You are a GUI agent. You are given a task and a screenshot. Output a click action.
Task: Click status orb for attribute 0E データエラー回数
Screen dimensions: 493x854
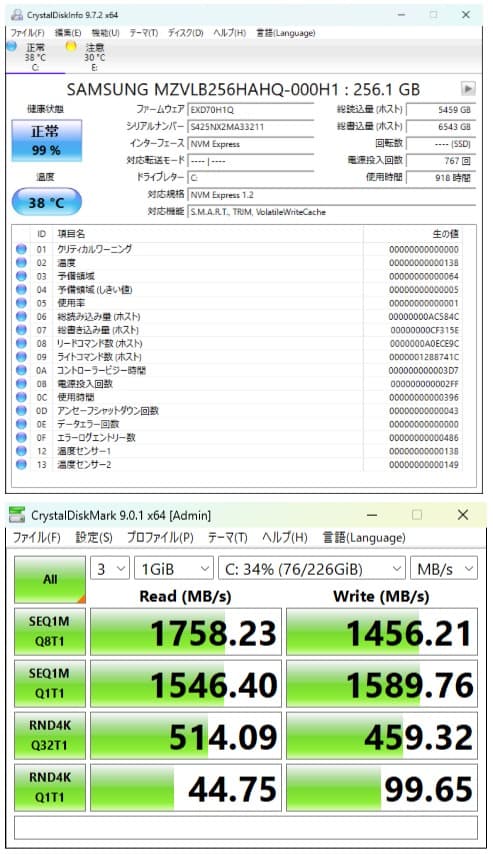pos(21,424)
